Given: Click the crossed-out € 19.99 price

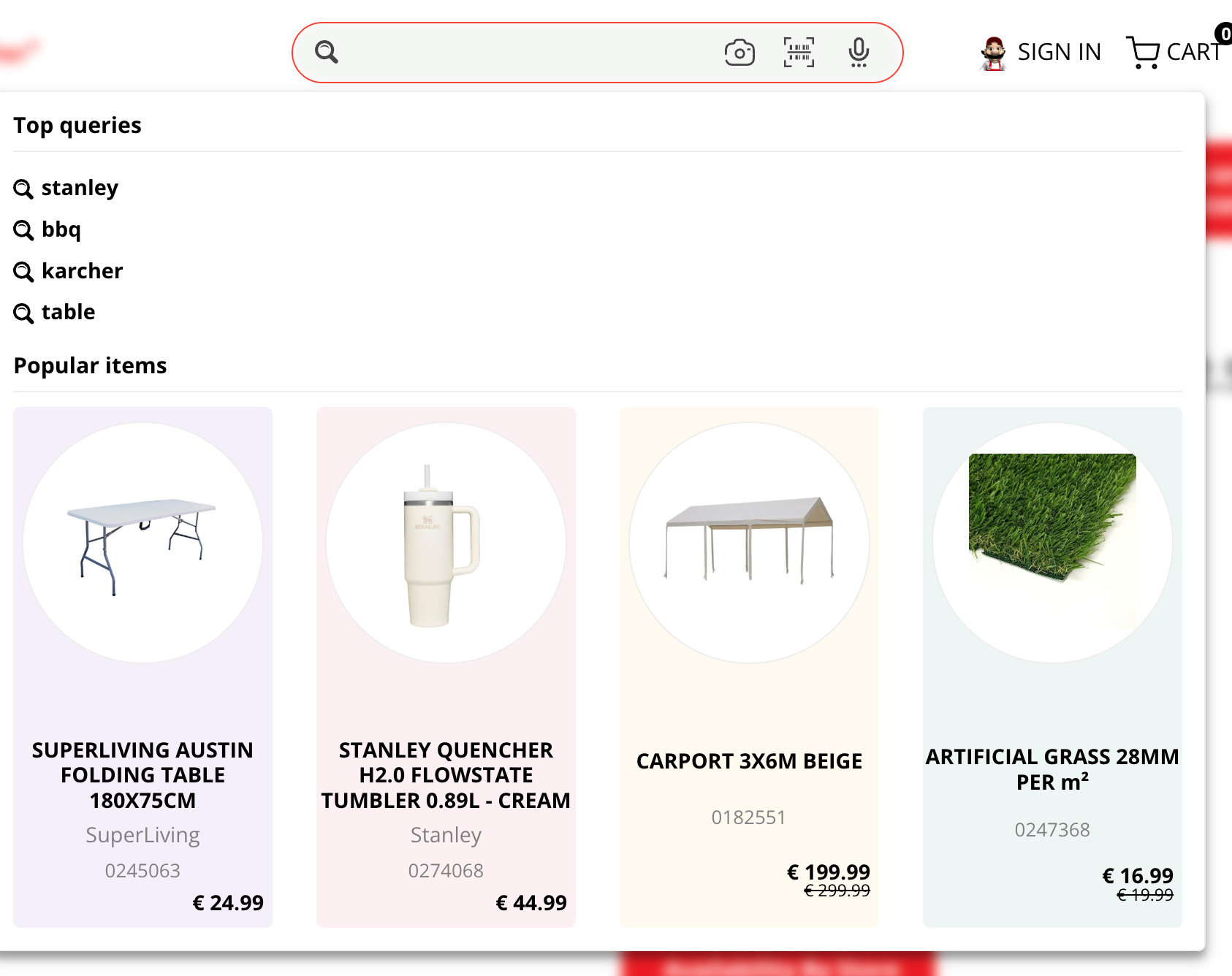Looking at the screenshot, I should click(1145, 895).
